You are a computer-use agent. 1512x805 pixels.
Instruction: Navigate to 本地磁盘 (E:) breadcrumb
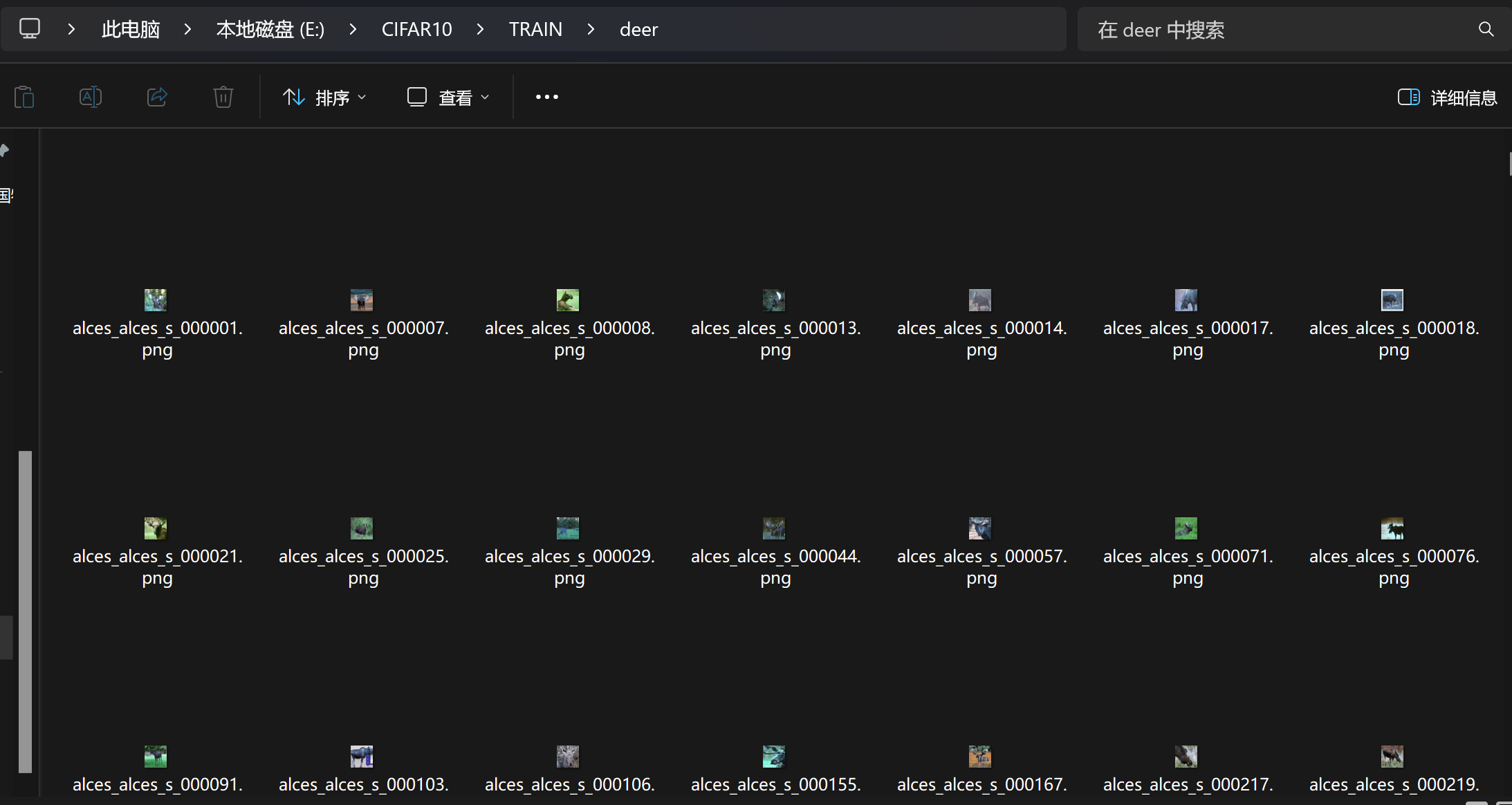270,29
